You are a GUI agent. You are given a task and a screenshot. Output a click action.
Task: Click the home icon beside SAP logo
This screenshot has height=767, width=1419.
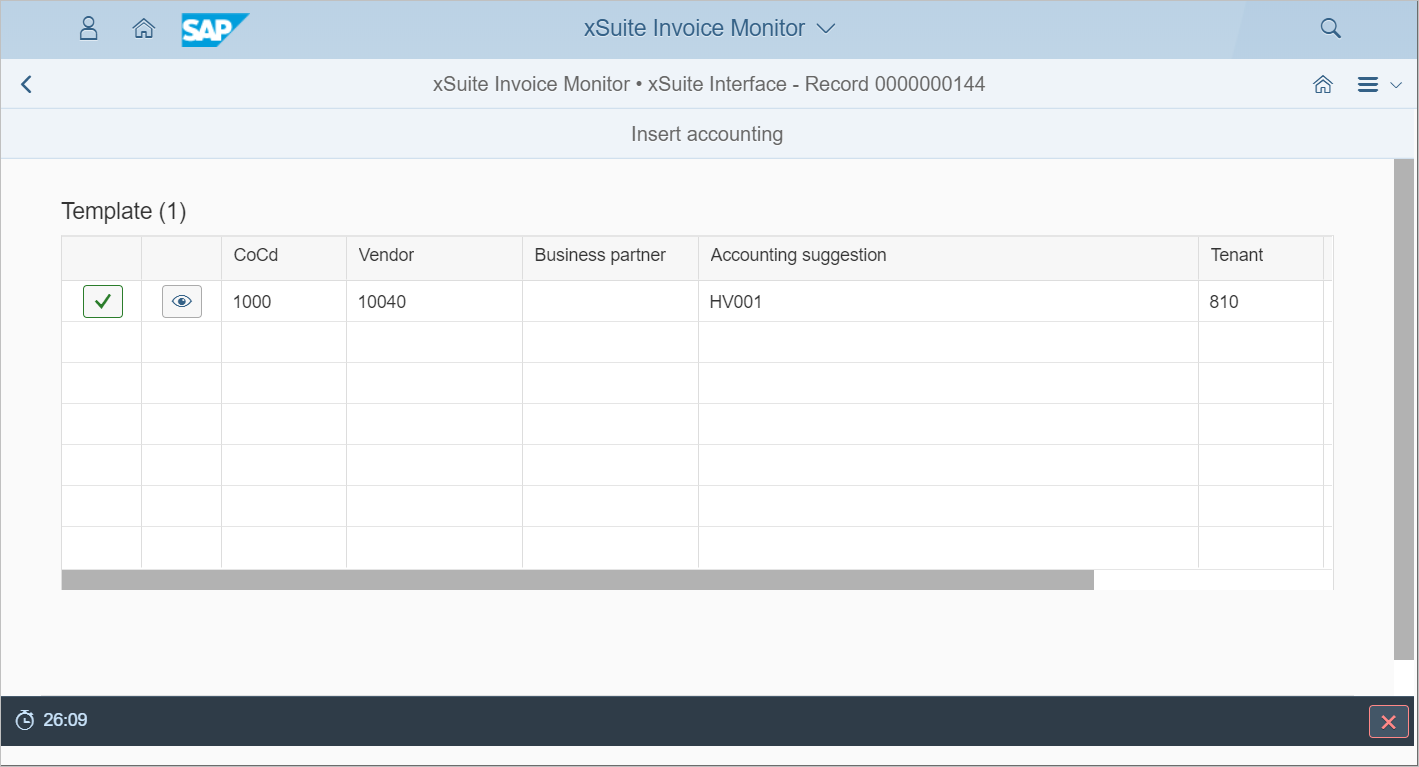144,29
